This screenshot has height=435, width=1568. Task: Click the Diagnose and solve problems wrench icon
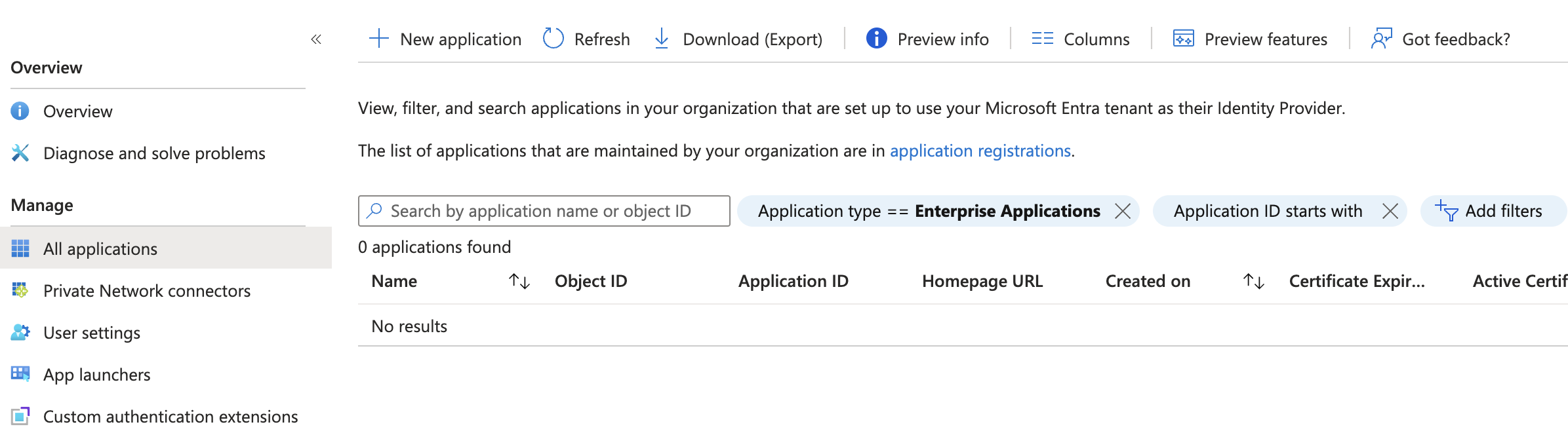pos(20,153)
